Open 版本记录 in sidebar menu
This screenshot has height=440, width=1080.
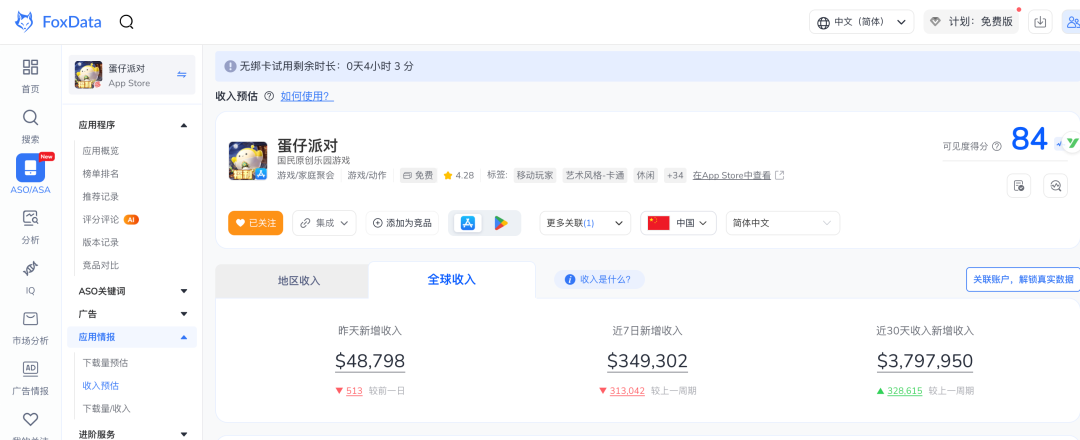pyautogui.click(x=101, y=242)
